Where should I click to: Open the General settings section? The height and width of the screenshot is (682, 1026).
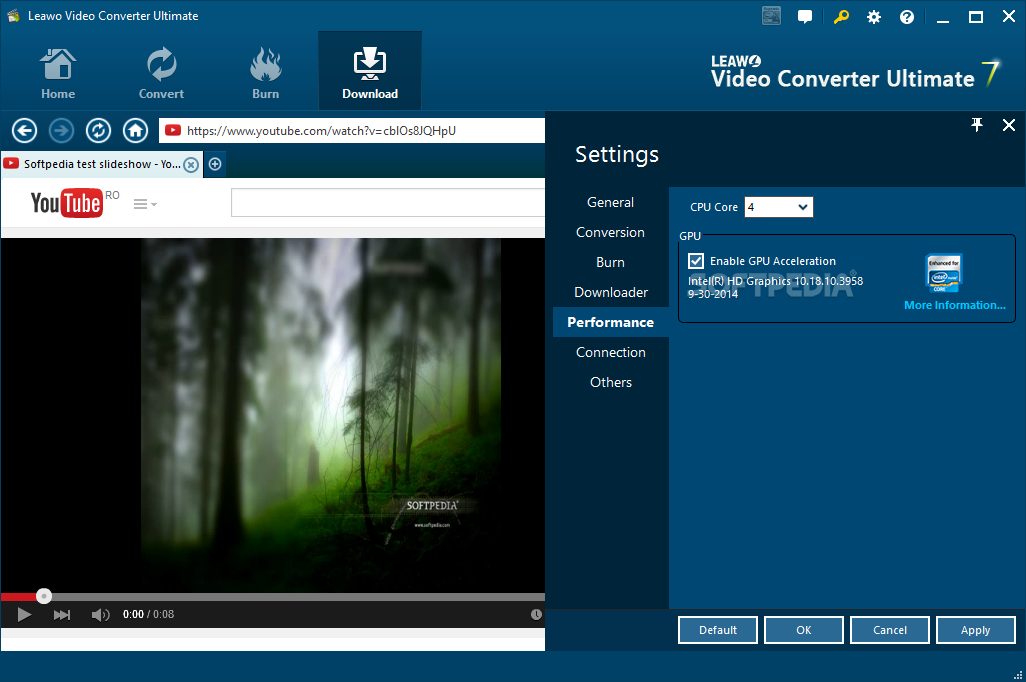pos(610,202)
